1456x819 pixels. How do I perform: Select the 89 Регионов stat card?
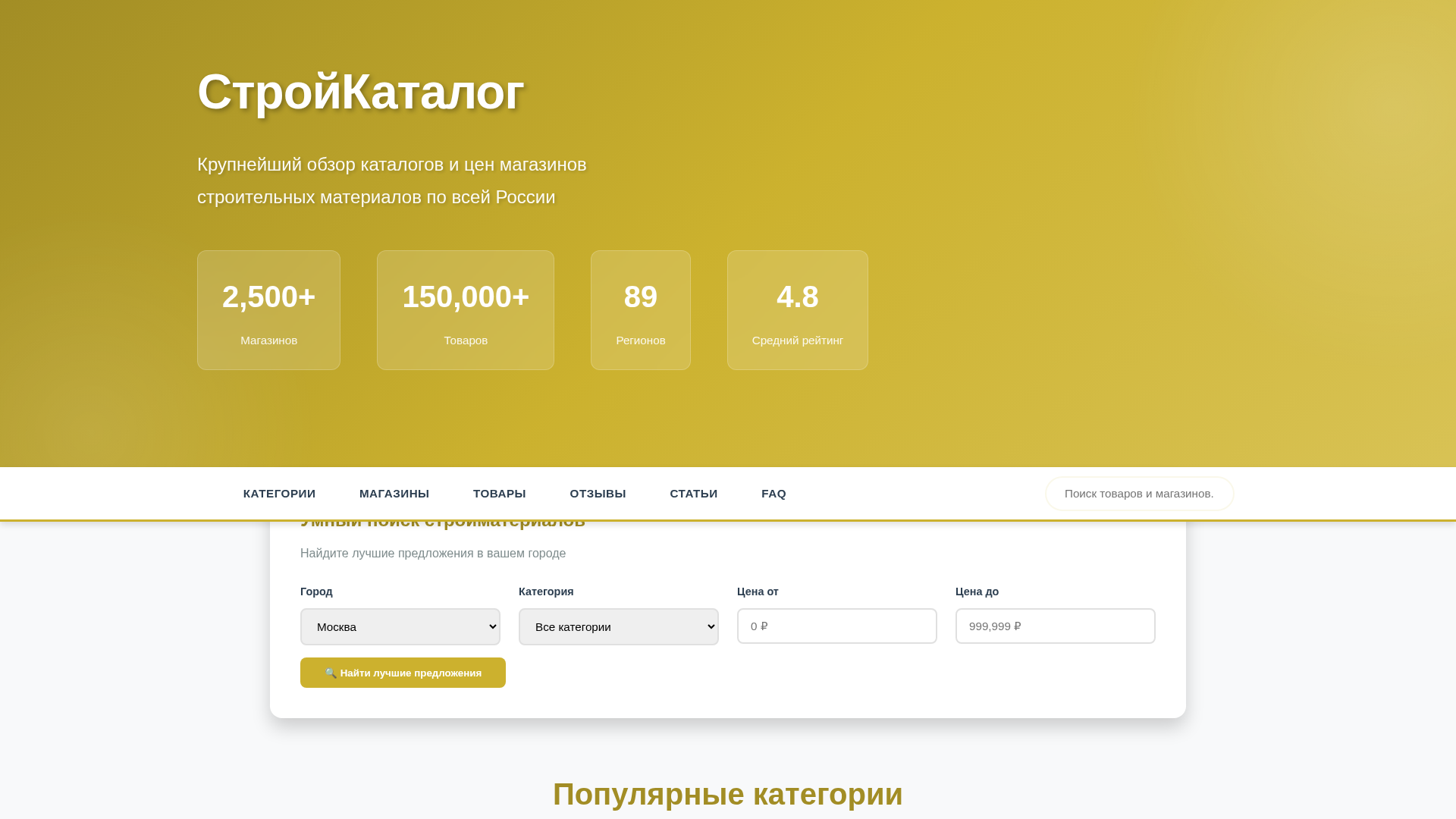641,310
